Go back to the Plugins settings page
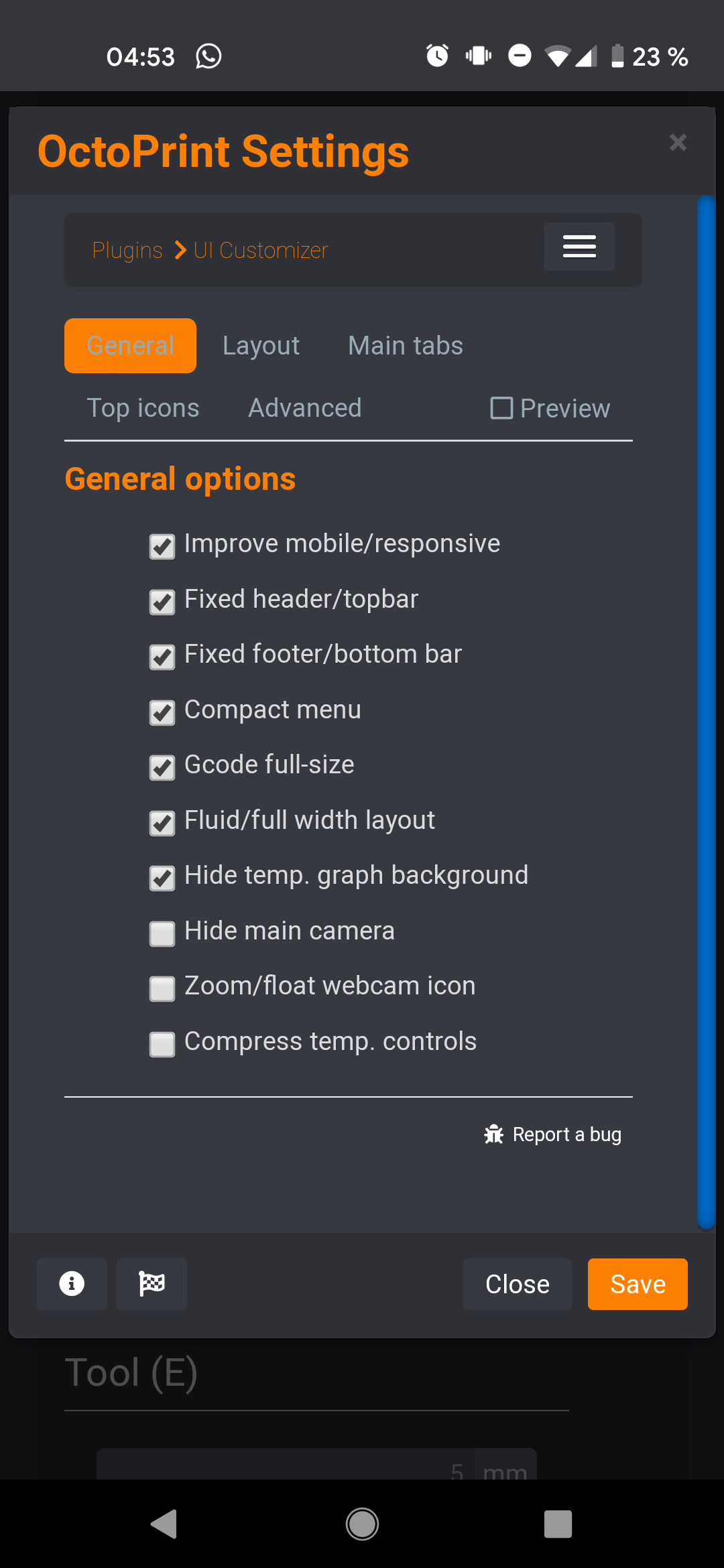 127,249
